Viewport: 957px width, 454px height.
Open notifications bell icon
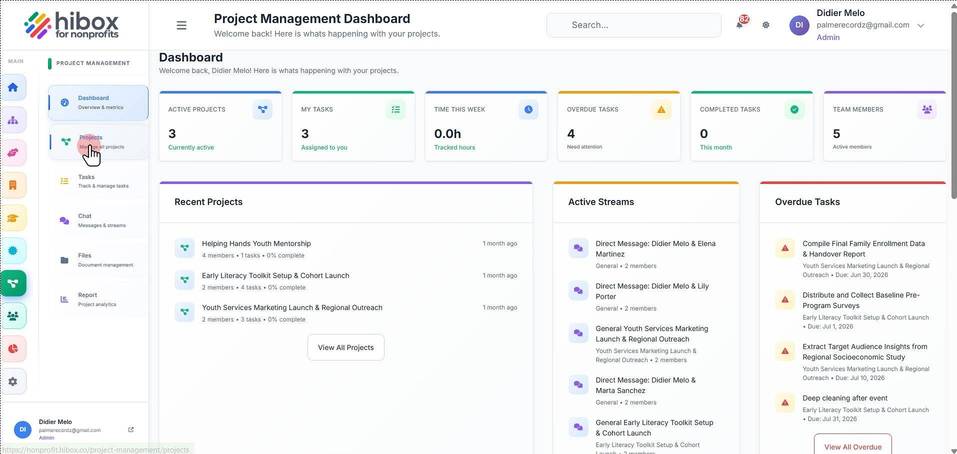click(x=740, y=24)
